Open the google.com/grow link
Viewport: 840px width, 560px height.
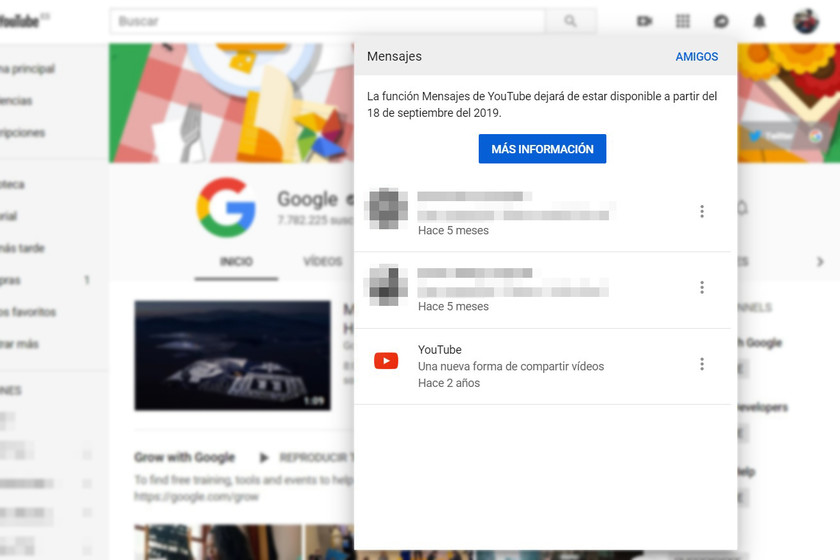[196, 497]
